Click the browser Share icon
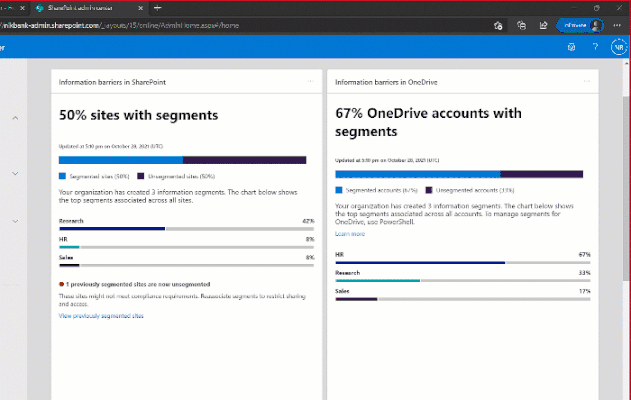Screen dimensions: 631x400 543,26
